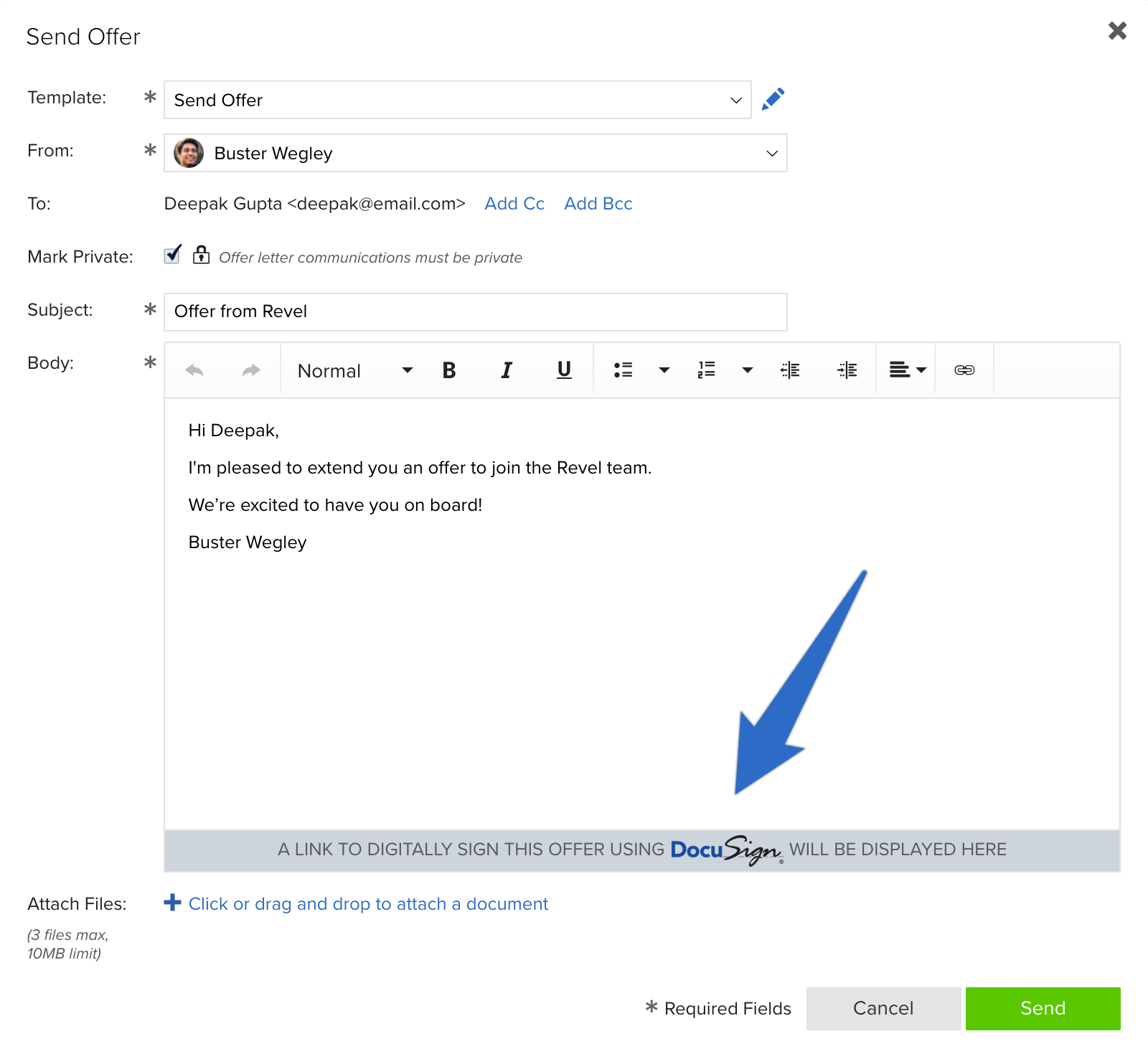
Task: Click the lock icon next to Mark Private
Action: click(202, 255)
